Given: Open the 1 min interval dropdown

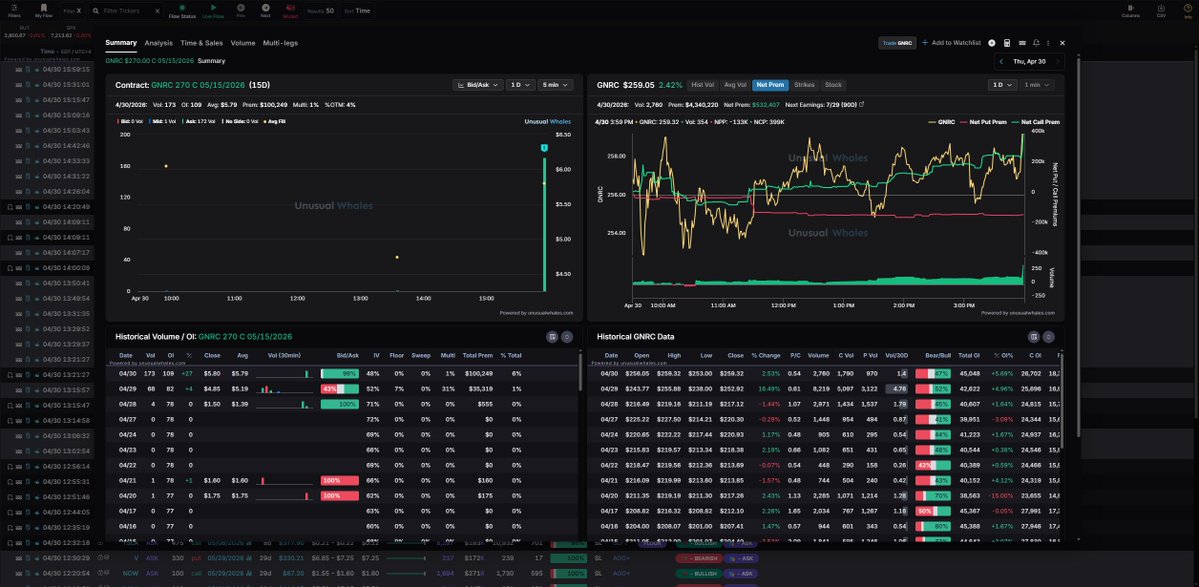Looking at the screenshot, I should point(1037,85).
